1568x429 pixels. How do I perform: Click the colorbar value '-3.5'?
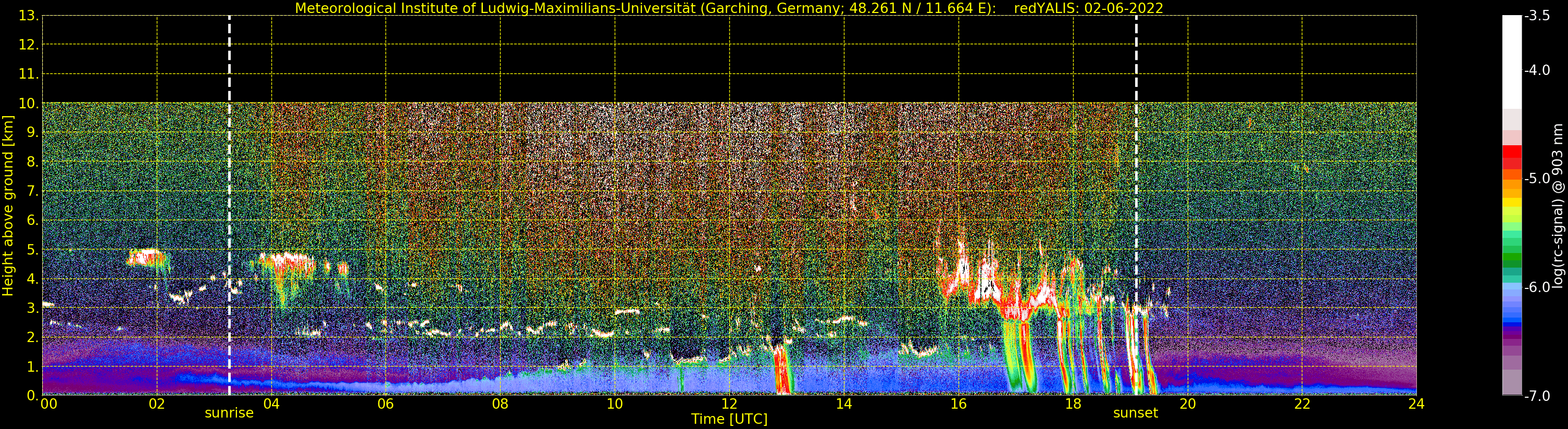(1537, 16)
